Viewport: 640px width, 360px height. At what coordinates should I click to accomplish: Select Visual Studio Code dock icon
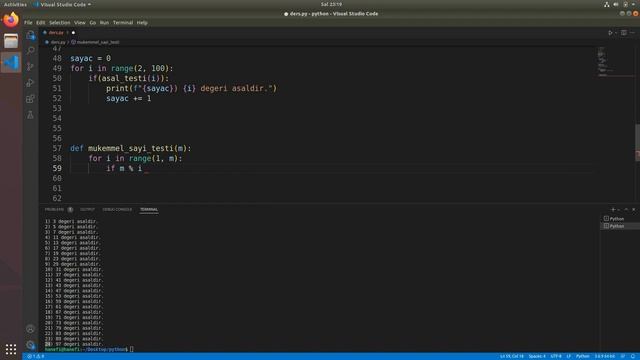[11, 62]
